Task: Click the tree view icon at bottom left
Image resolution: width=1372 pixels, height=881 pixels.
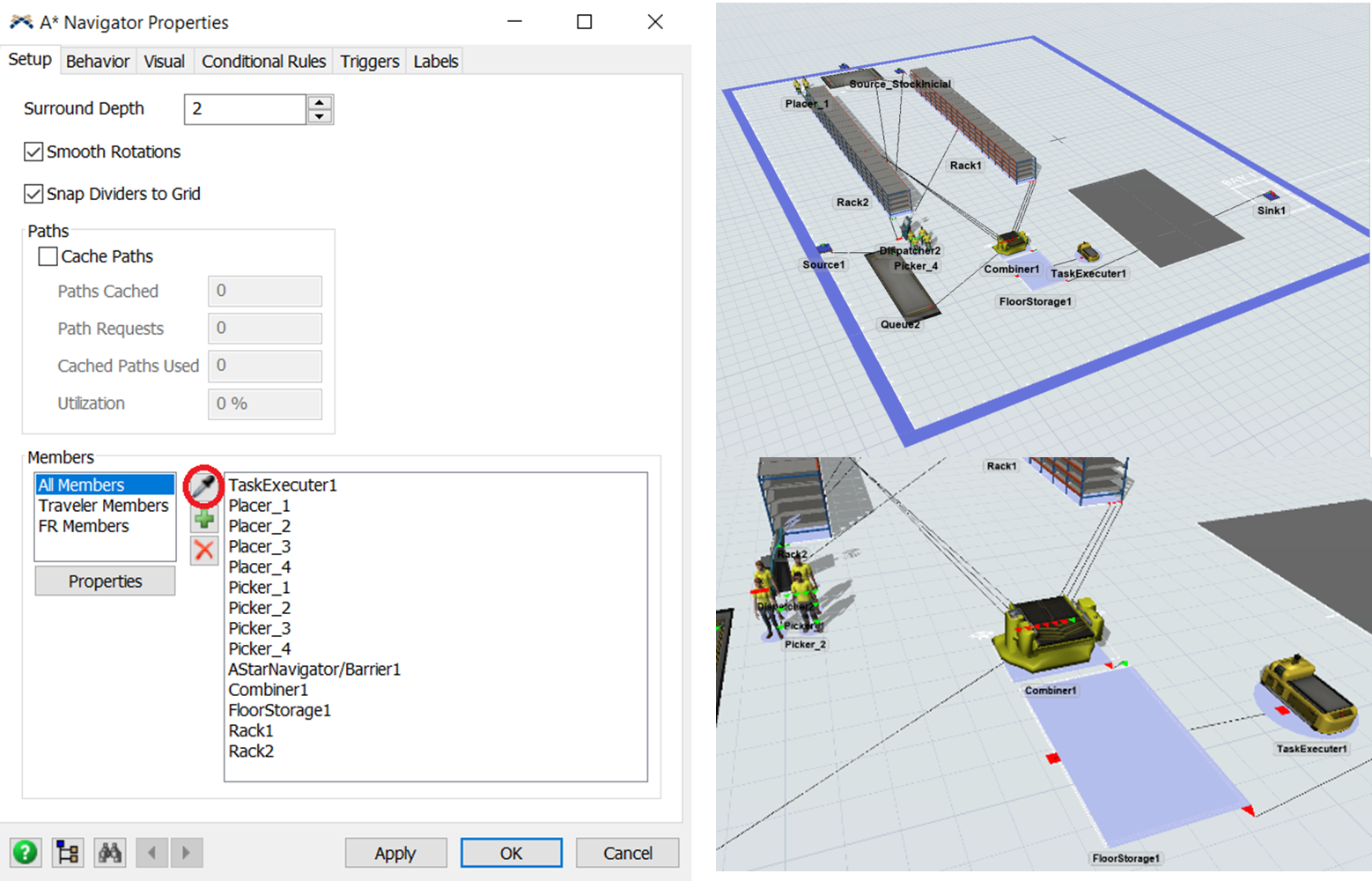Action: point(68,852)
